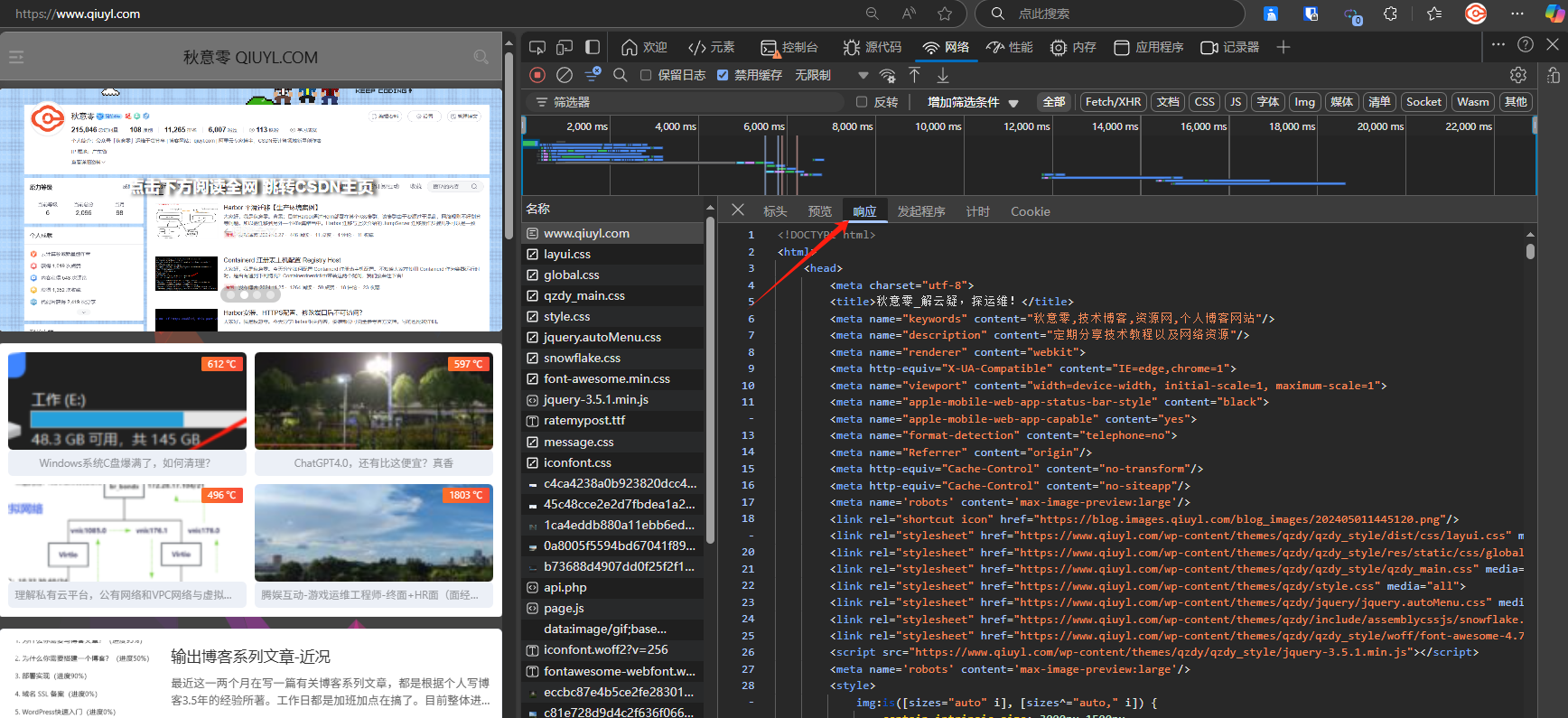Open network search with magnifier icon

[621, 75]
